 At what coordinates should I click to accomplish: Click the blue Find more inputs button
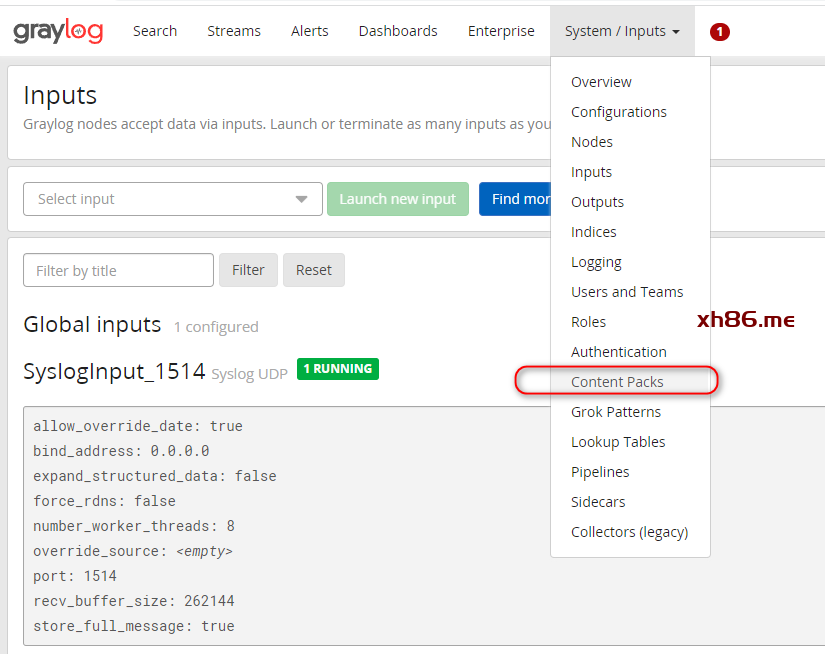click(515, 199)
